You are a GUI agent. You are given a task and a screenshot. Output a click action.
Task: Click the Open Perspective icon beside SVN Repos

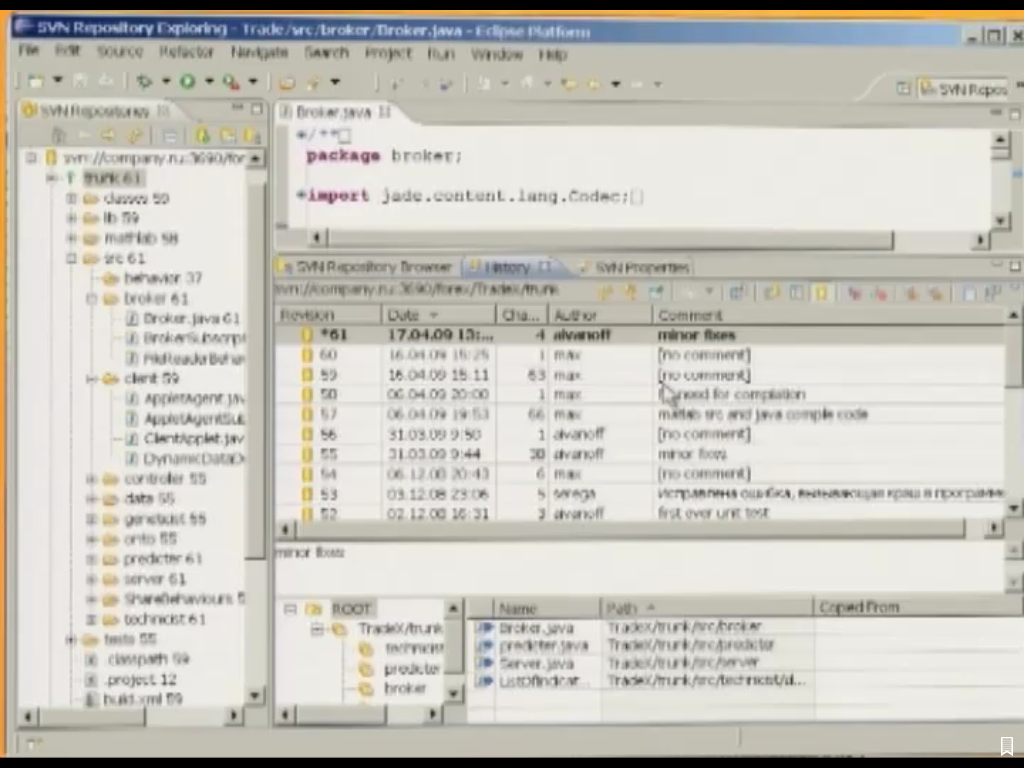pos(903,88)
